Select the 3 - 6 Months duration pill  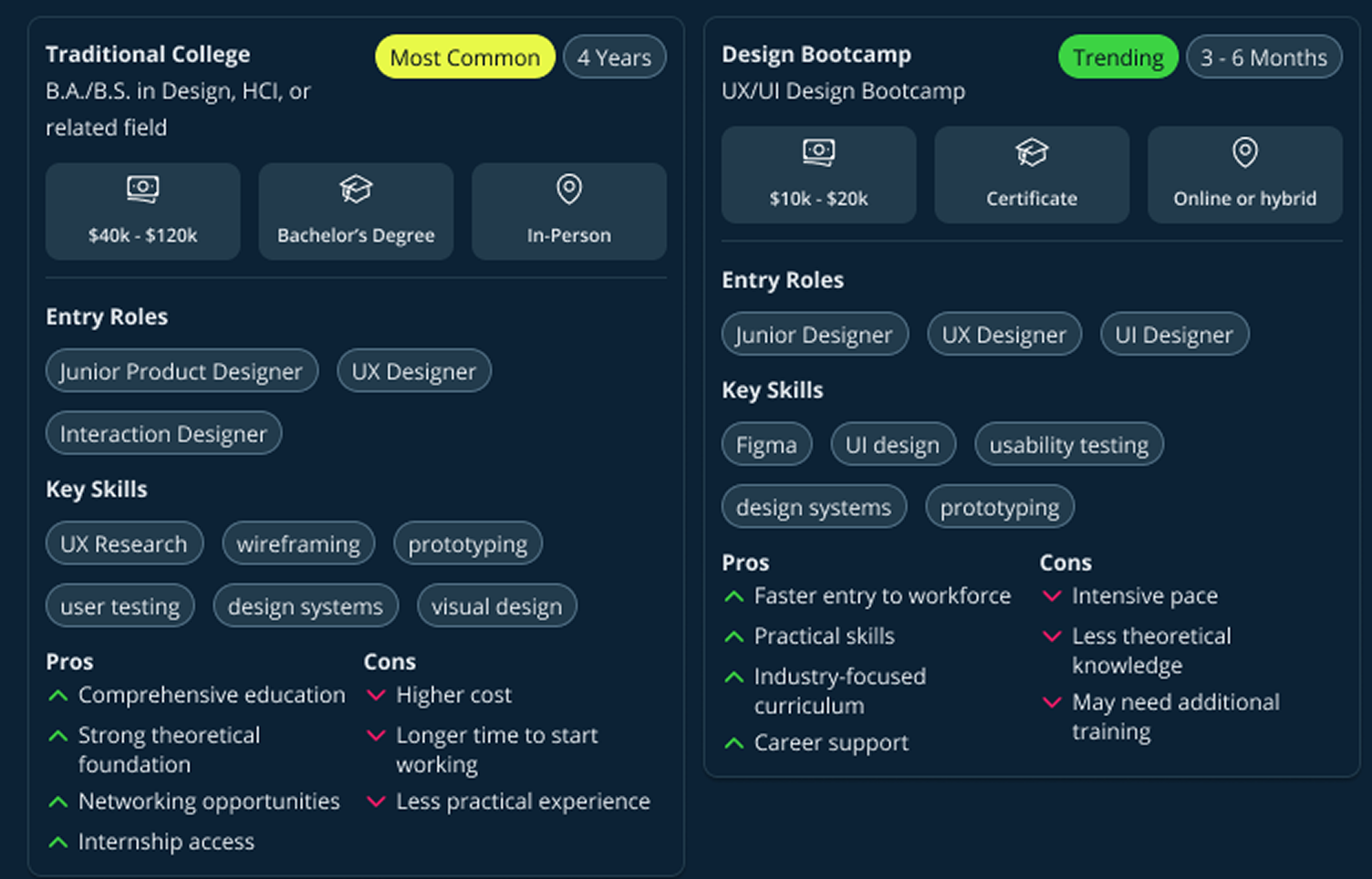click(1263, 57)
